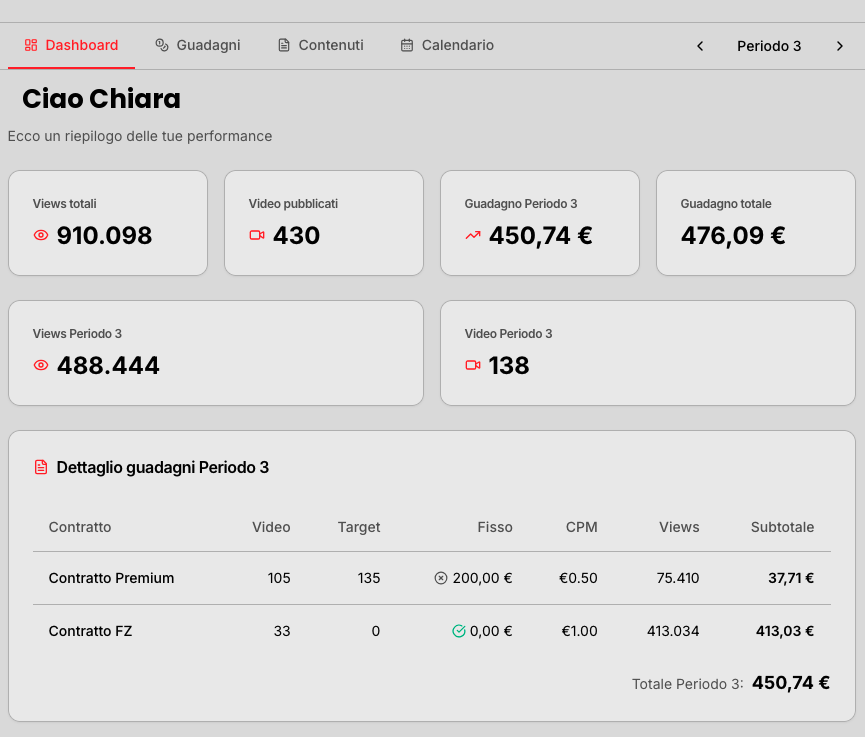Click the eye icon in Views totali card

(41, 236)
